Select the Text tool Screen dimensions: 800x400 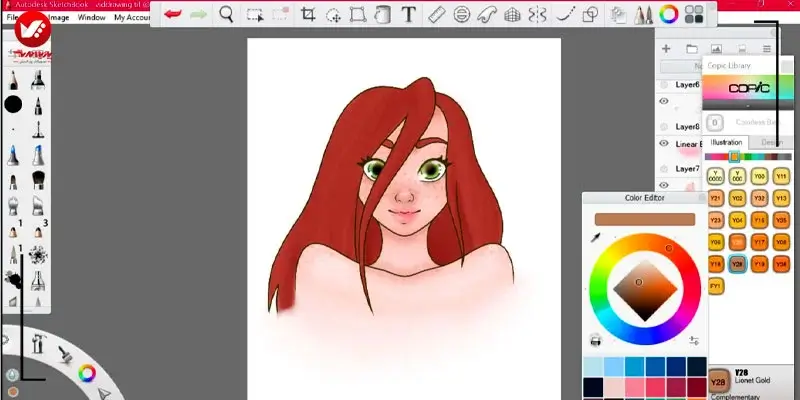click(x=409, y=14)
